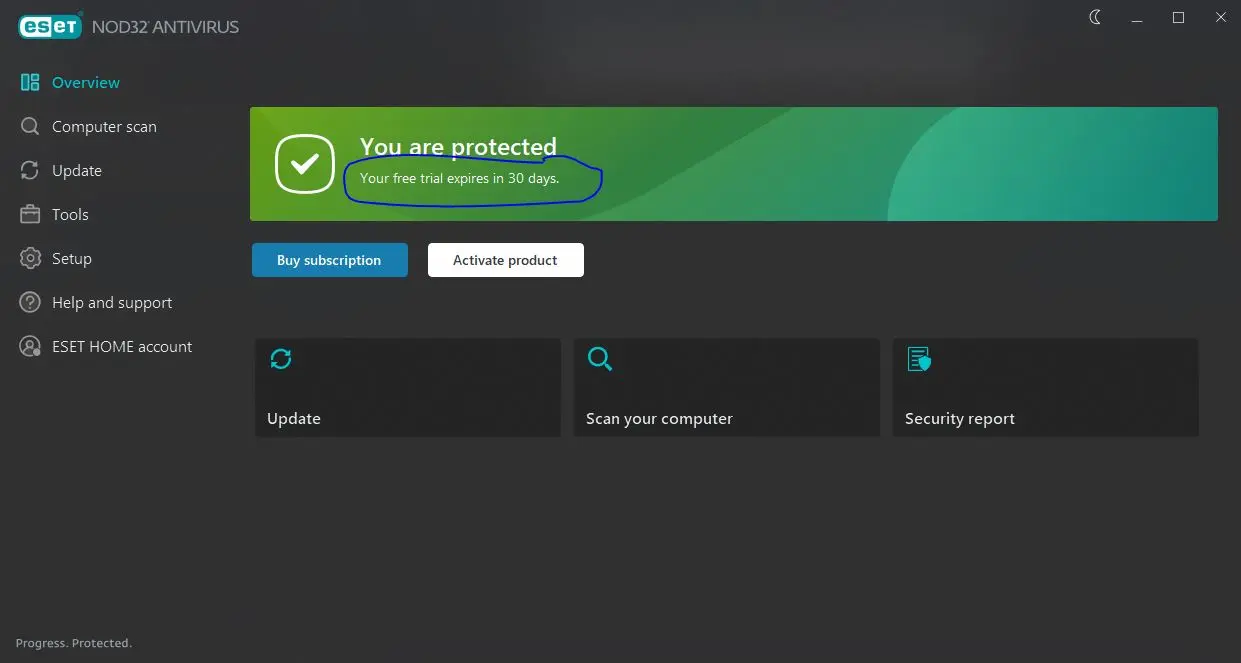Click the 'You are protected' heading
Viewport: 1241px width, 663px height.
point(458,147)
